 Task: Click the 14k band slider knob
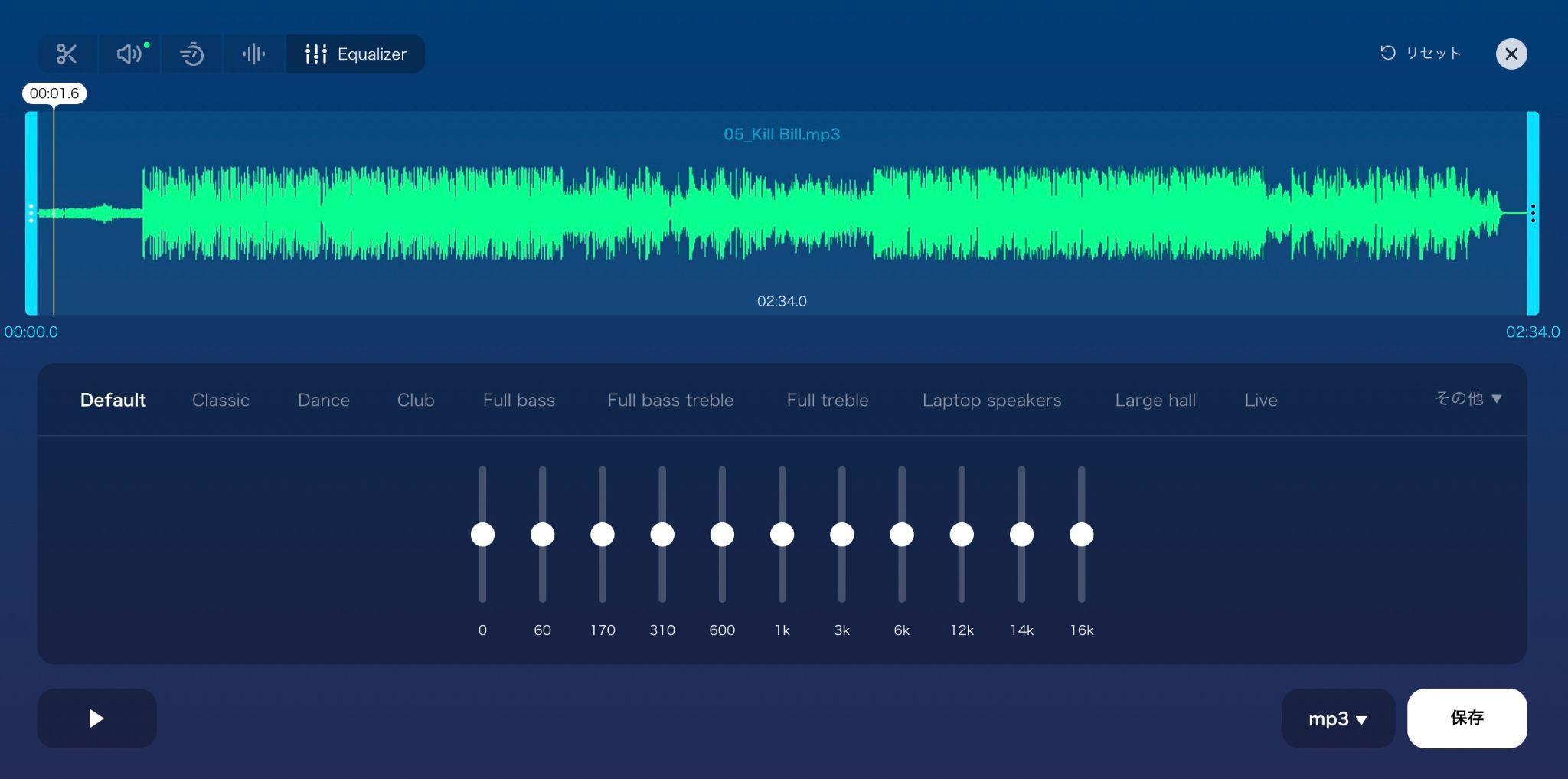coord(1021,534)
